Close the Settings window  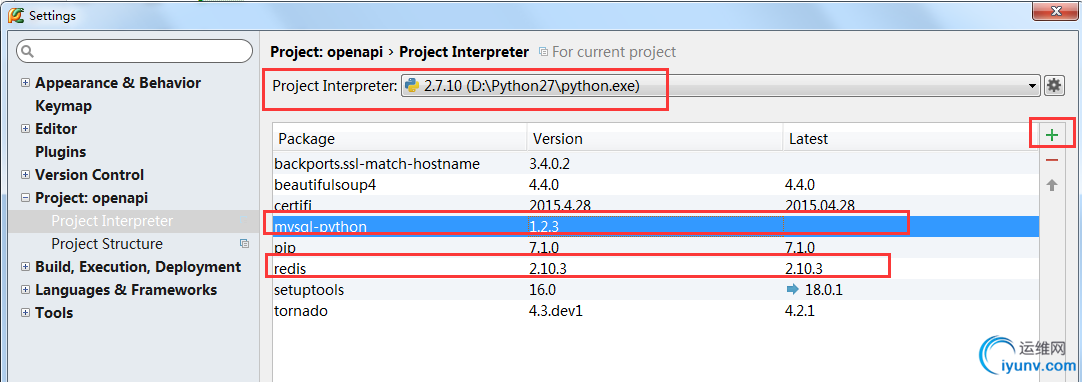1054,10
